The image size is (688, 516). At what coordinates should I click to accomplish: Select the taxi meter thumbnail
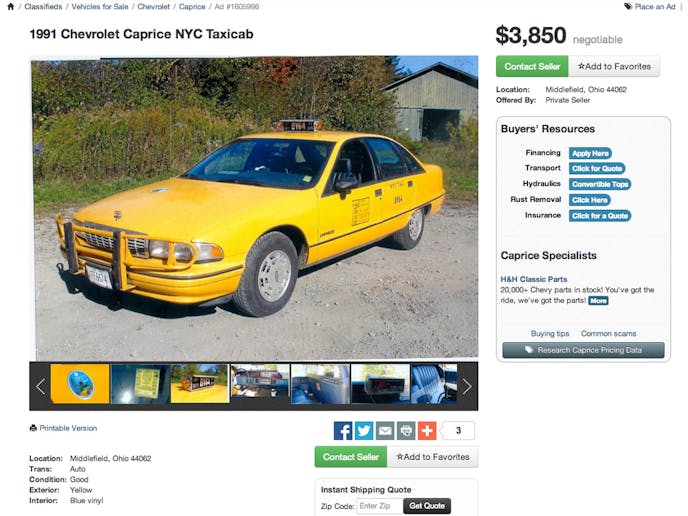pyautogui.click(x=380, y=383)
